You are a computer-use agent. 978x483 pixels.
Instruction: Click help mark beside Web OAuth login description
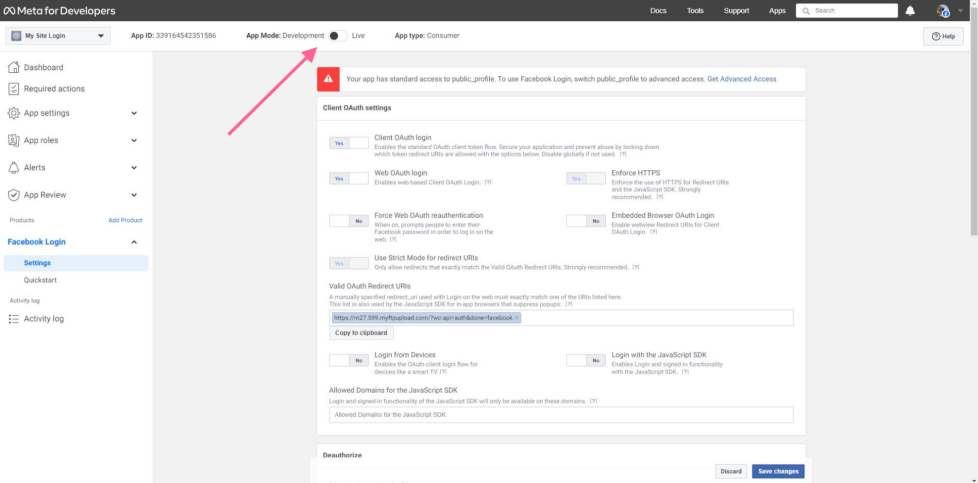click(488, 182)
